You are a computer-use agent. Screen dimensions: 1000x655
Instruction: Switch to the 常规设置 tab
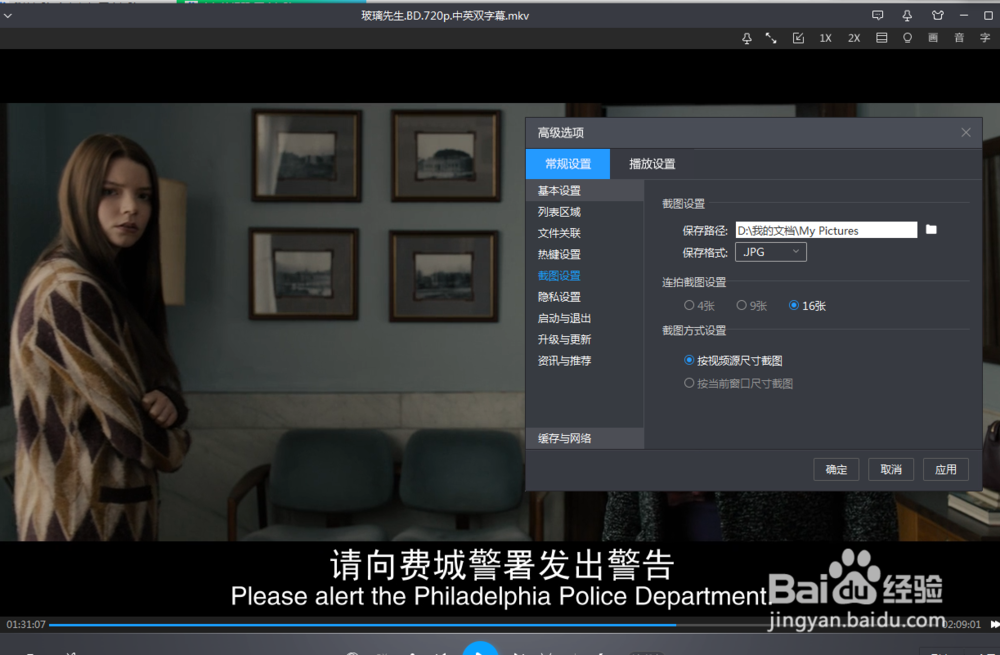568,164
